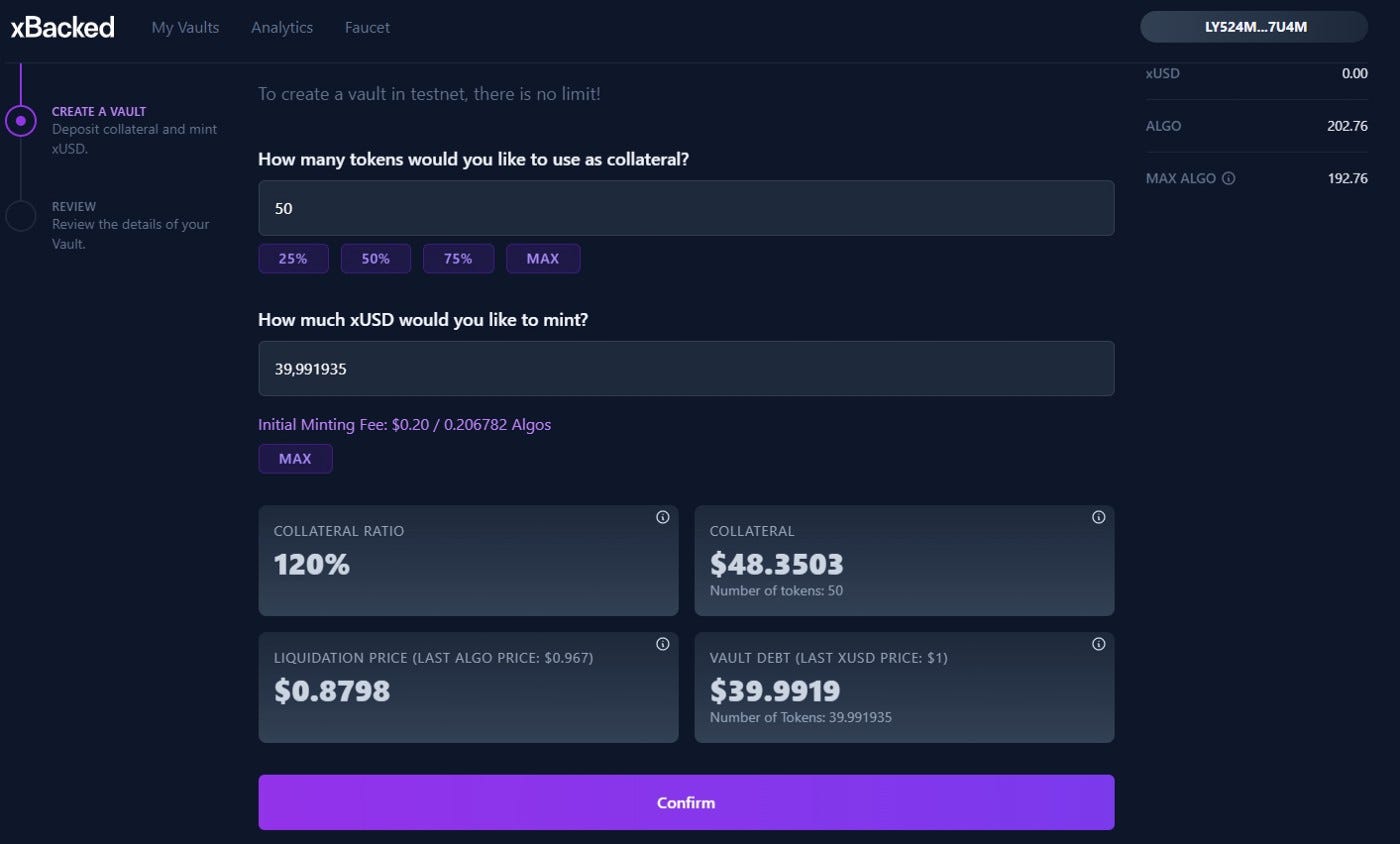
Task: Click the xBacked logo
Action: (x=63, y=28)
